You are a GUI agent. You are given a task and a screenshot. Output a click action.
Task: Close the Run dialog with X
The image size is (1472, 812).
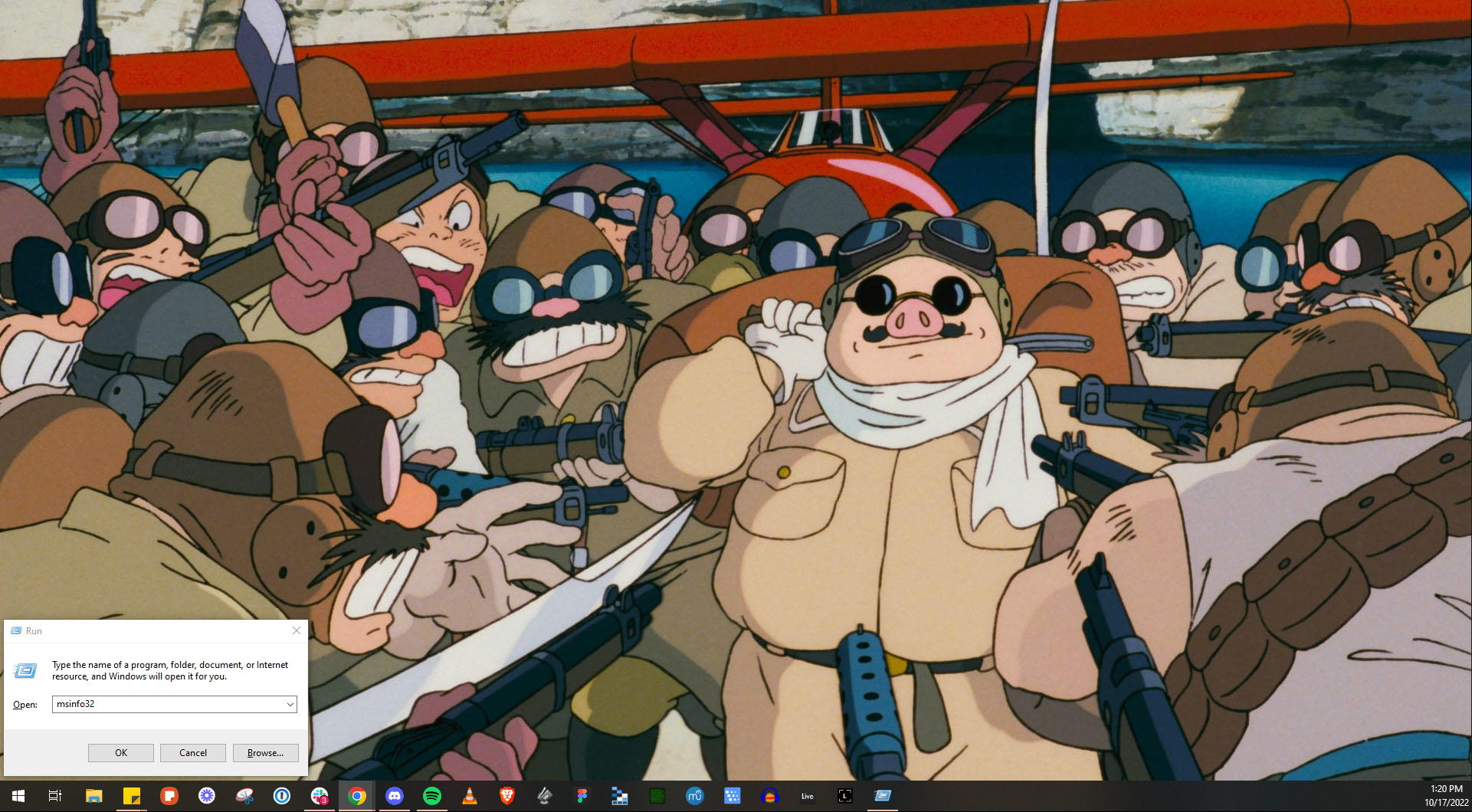coord(297,630)
